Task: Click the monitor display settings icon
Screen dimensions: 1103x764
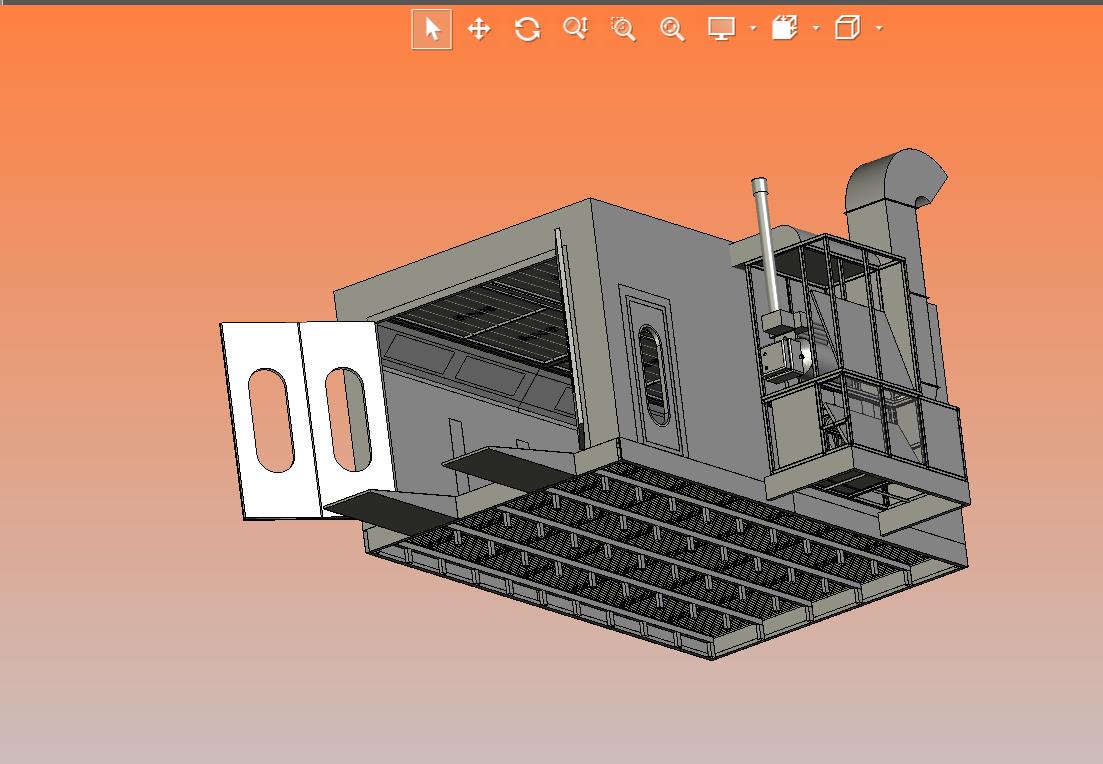Action: 722,29
